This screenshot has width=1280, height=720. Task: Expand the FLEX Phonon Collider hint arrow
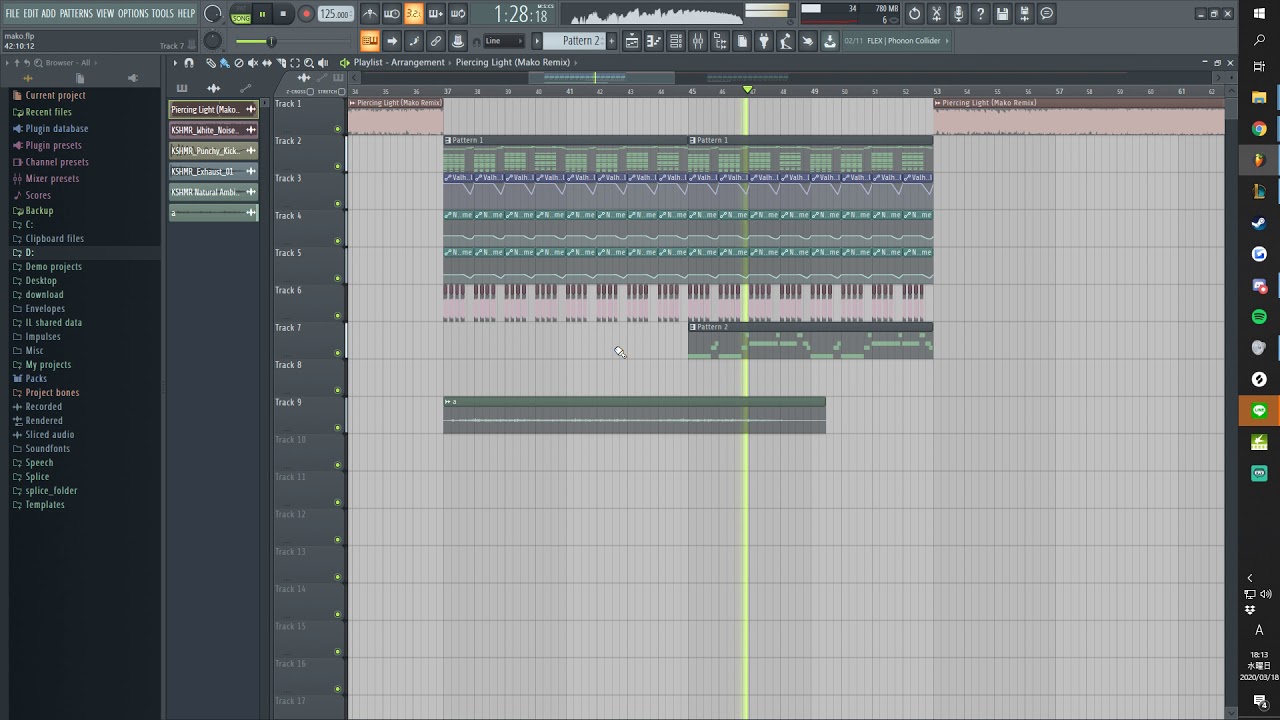[947, 41]
